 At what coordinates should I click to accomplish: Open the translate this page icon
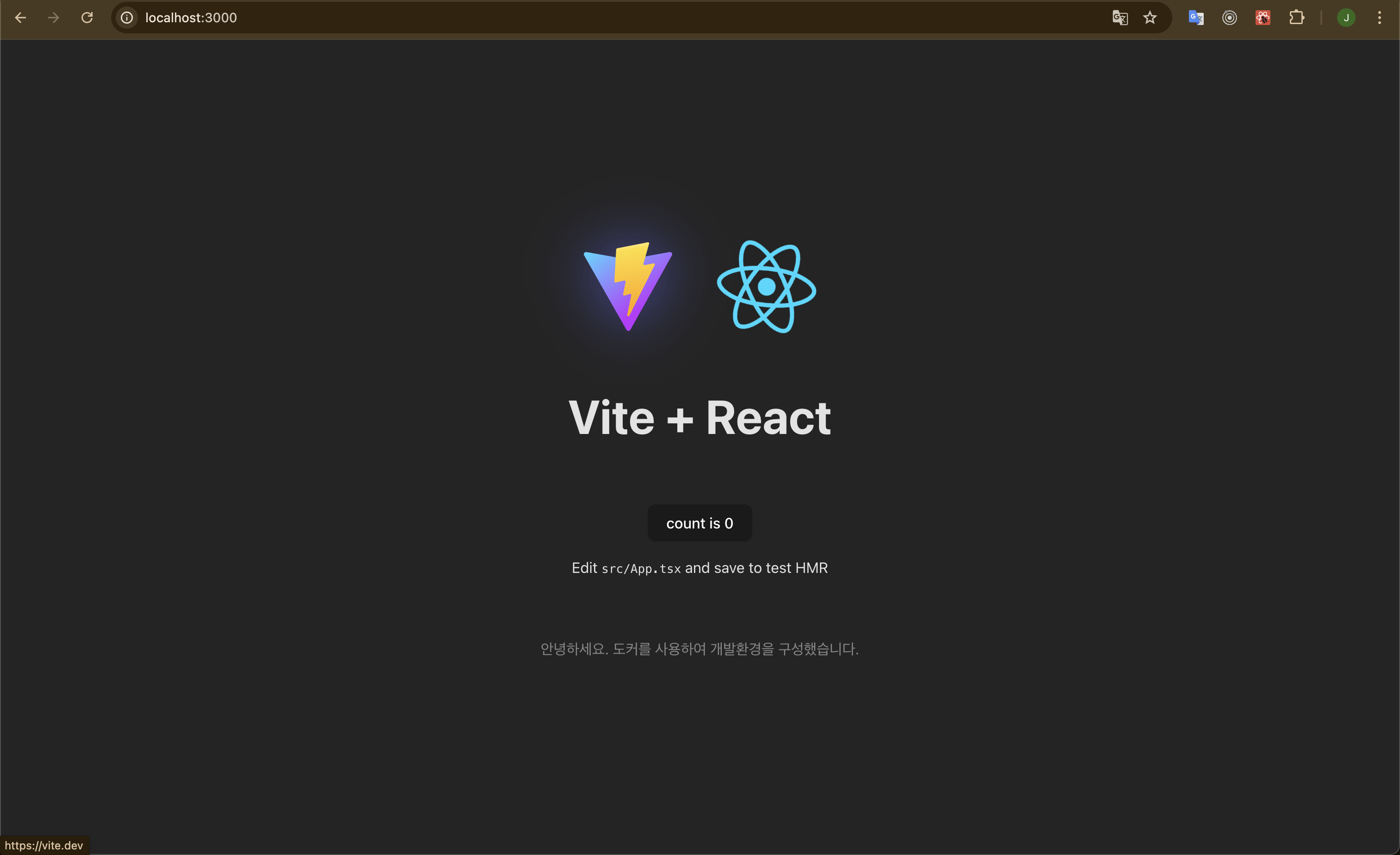tap(1120, 18)
